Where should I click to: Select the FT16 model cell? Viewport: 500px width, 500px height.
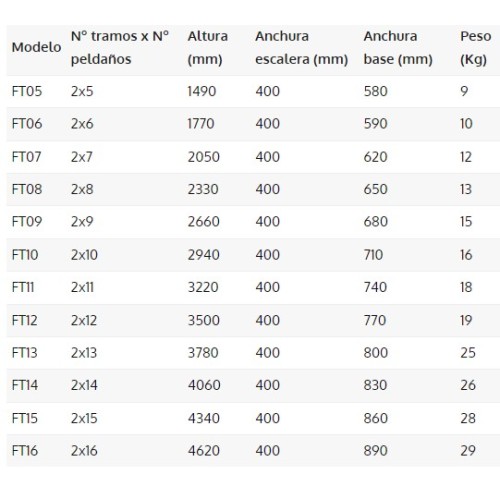click(25, 451)
